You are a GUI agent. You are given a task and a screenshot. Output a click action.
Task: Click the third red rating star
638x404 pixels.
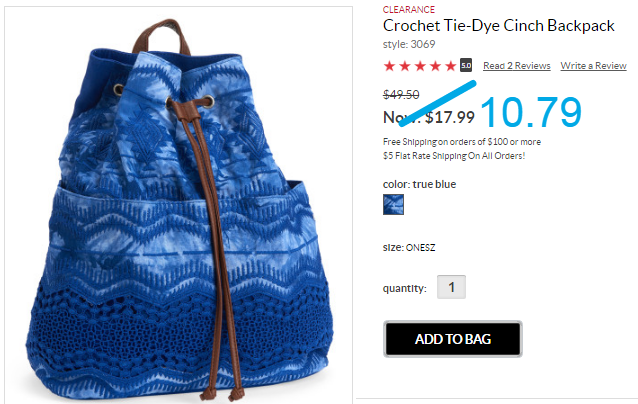(420, 66)
